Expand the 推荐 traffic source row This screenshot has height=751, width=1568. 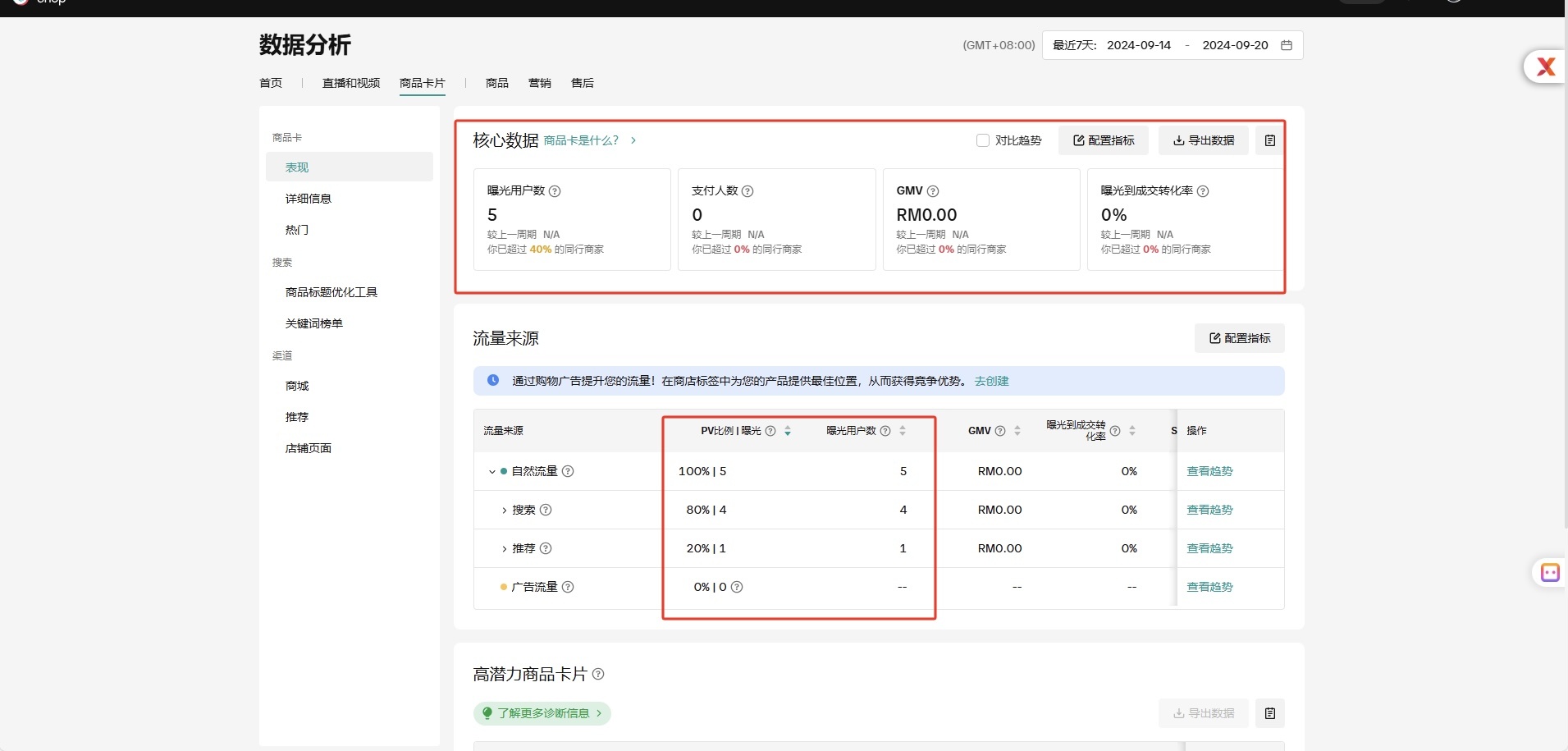(504, 549)
